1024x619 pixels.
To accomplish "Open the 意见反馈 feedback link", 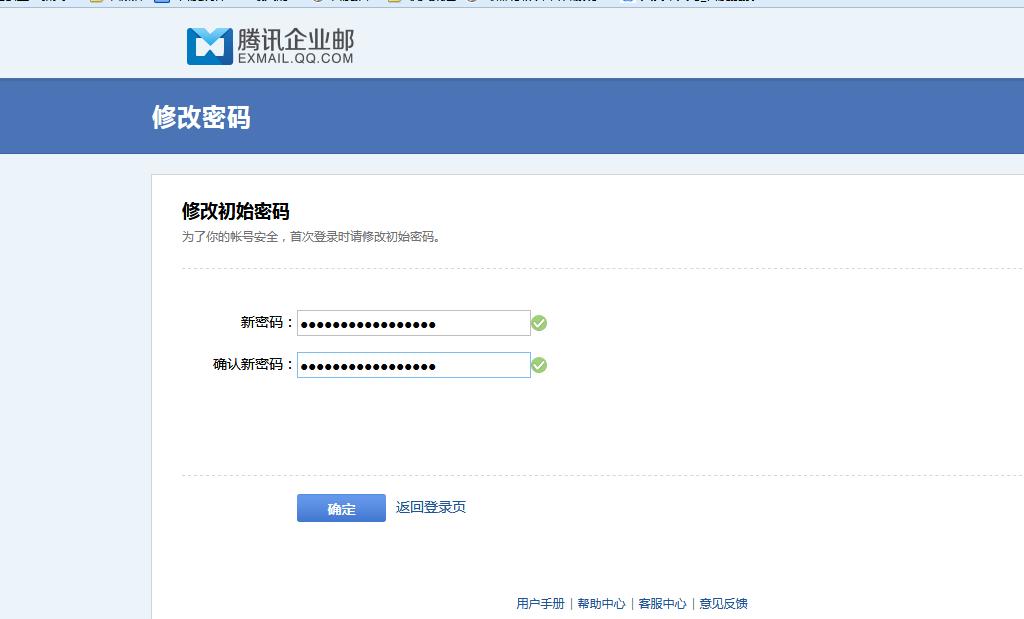I will pyautogui.click(x=724, y=603).
